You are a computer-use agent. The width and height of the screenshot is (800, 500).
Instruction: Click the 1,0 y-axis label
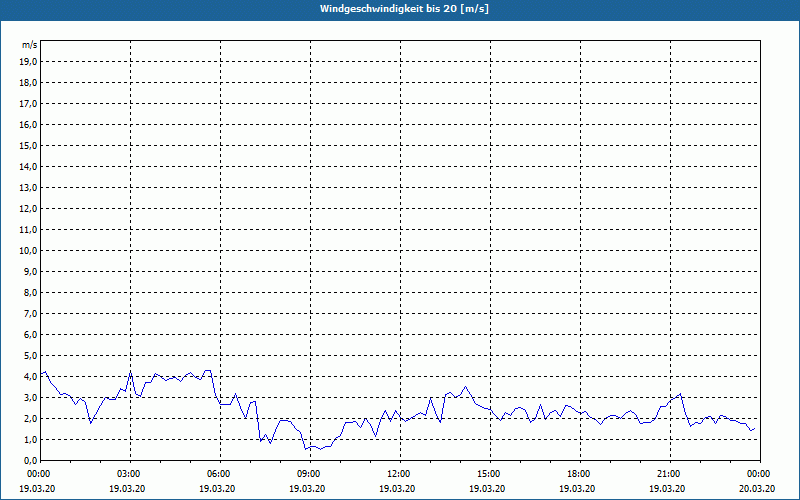[30, 439]
